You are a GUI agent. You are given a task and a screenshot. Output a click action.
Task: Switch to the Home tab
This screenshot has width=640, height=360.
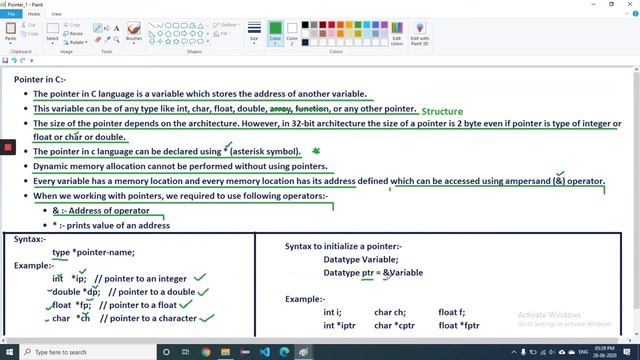34,14
